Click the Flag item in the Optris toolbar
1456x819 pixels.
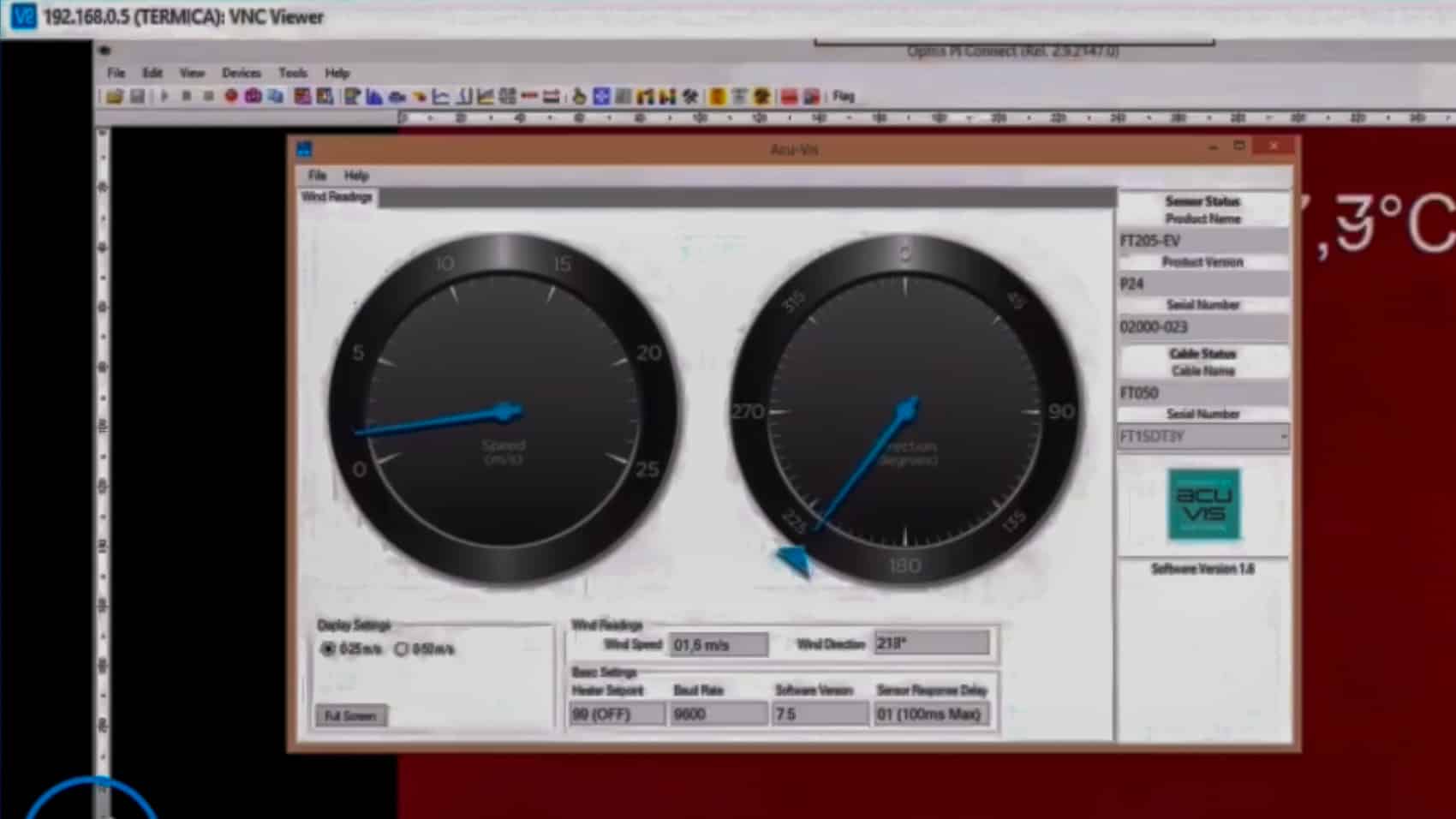coord(844,97)
